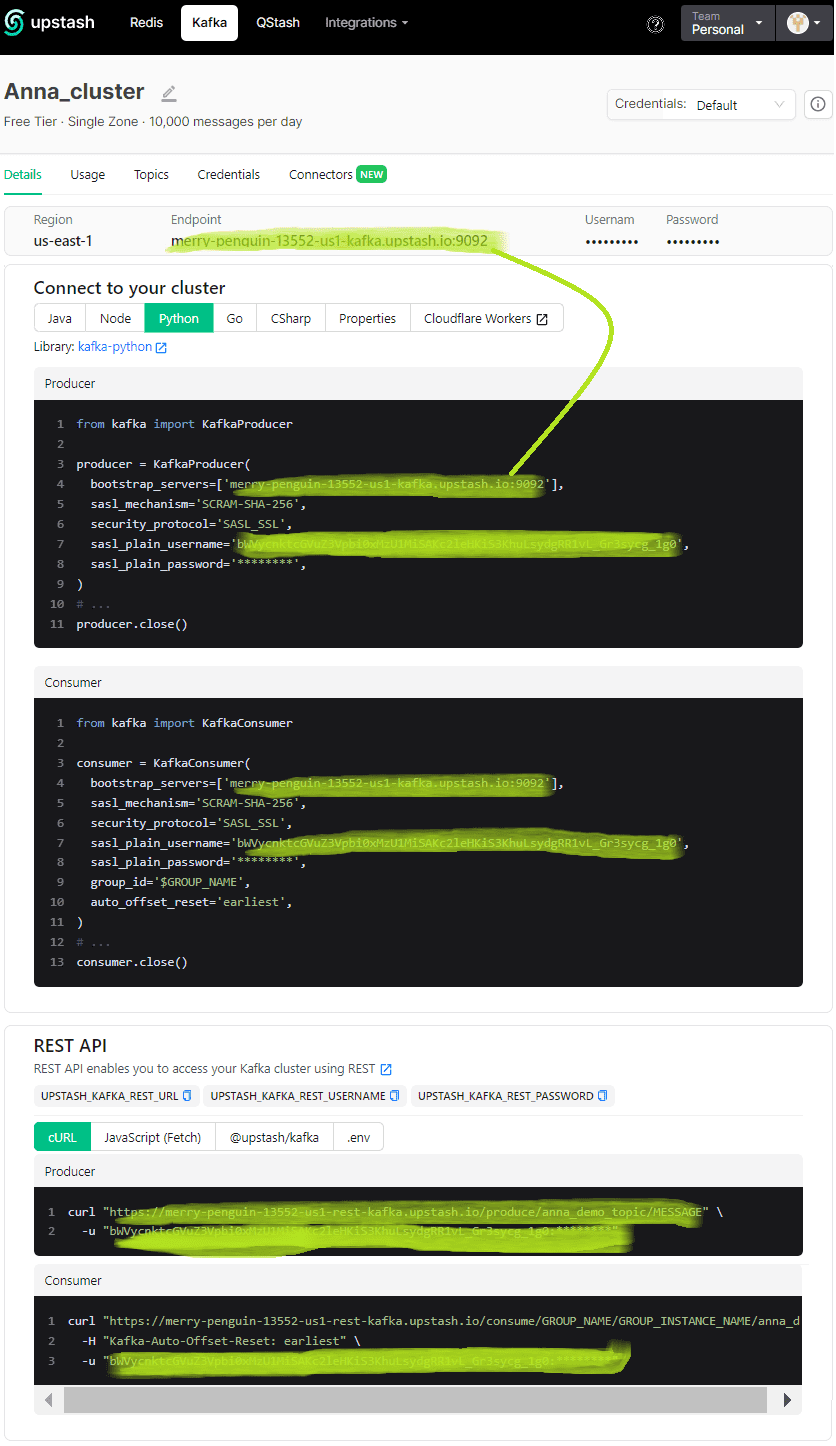
Task: Open QStash section
Action: tap(278, 22)
